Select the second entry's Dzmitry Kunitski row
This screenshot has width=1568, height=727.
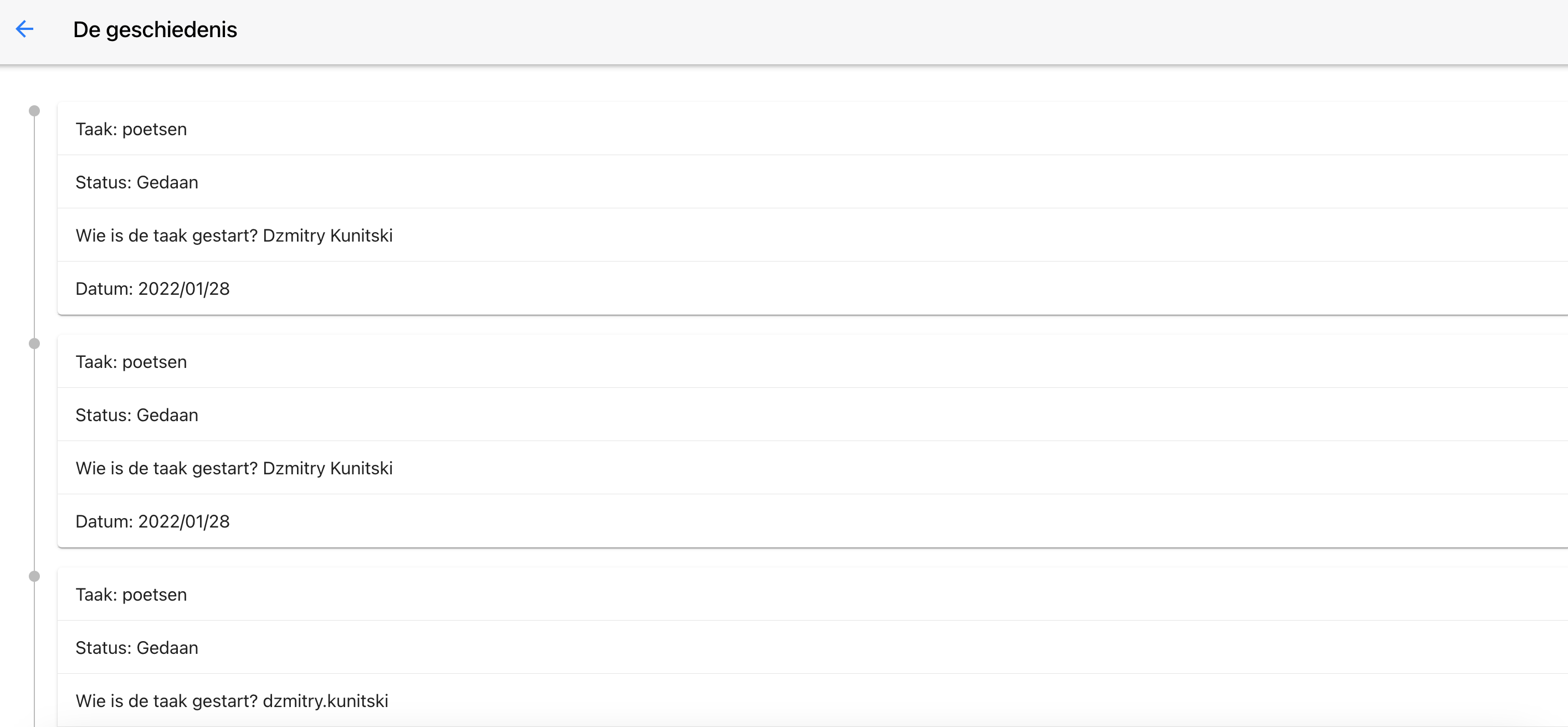pos(234,468)
